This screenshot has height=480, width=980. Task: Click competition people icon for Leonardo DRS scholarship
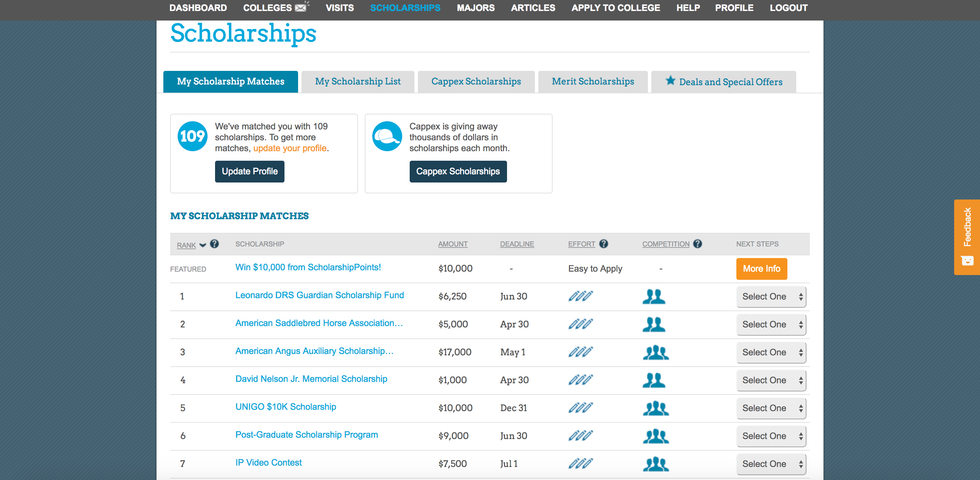click(654, 297)
